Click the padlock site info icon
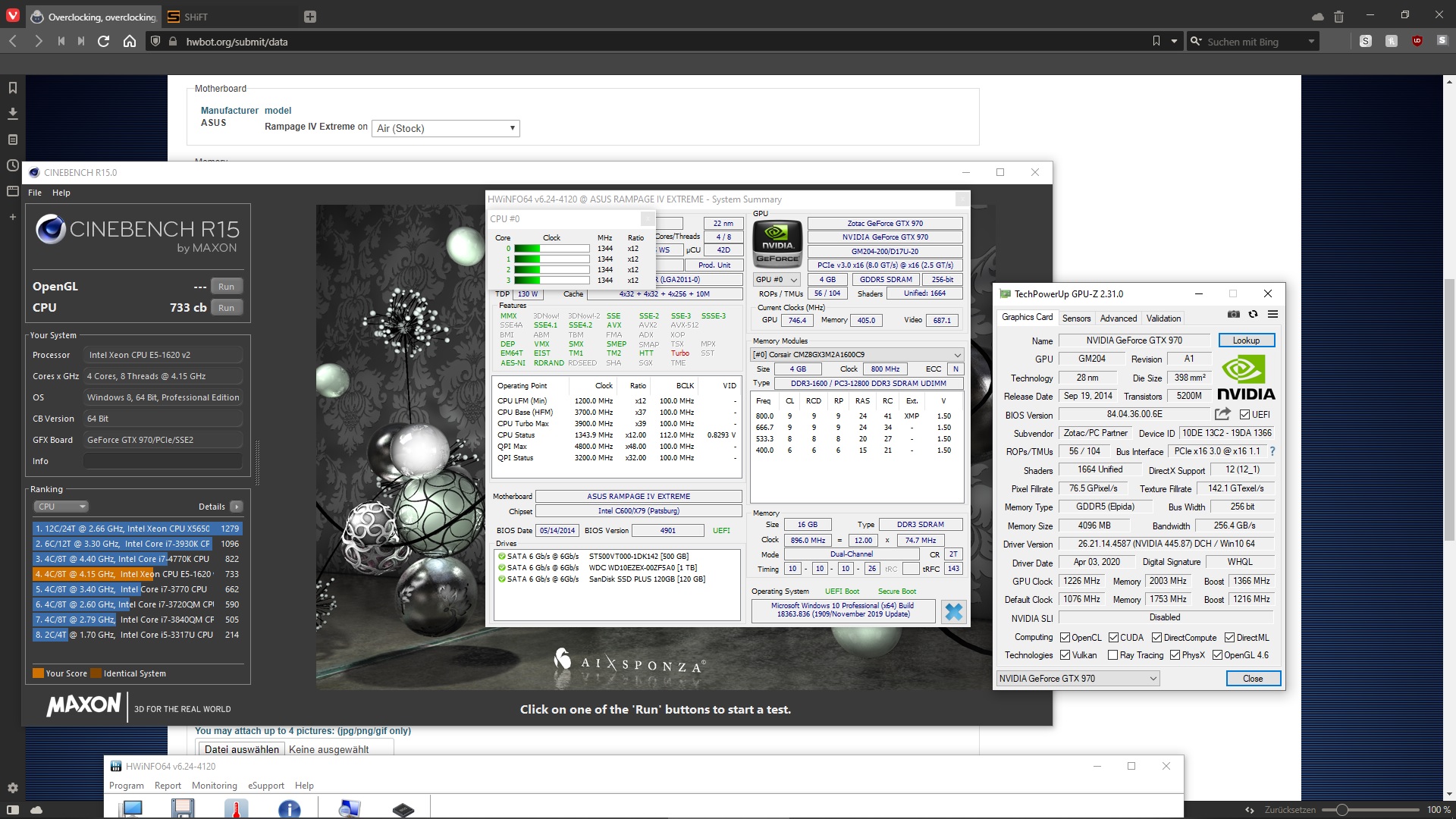Image resolution: width=1456 pixels, height=819 pixels. pos(173,42)
